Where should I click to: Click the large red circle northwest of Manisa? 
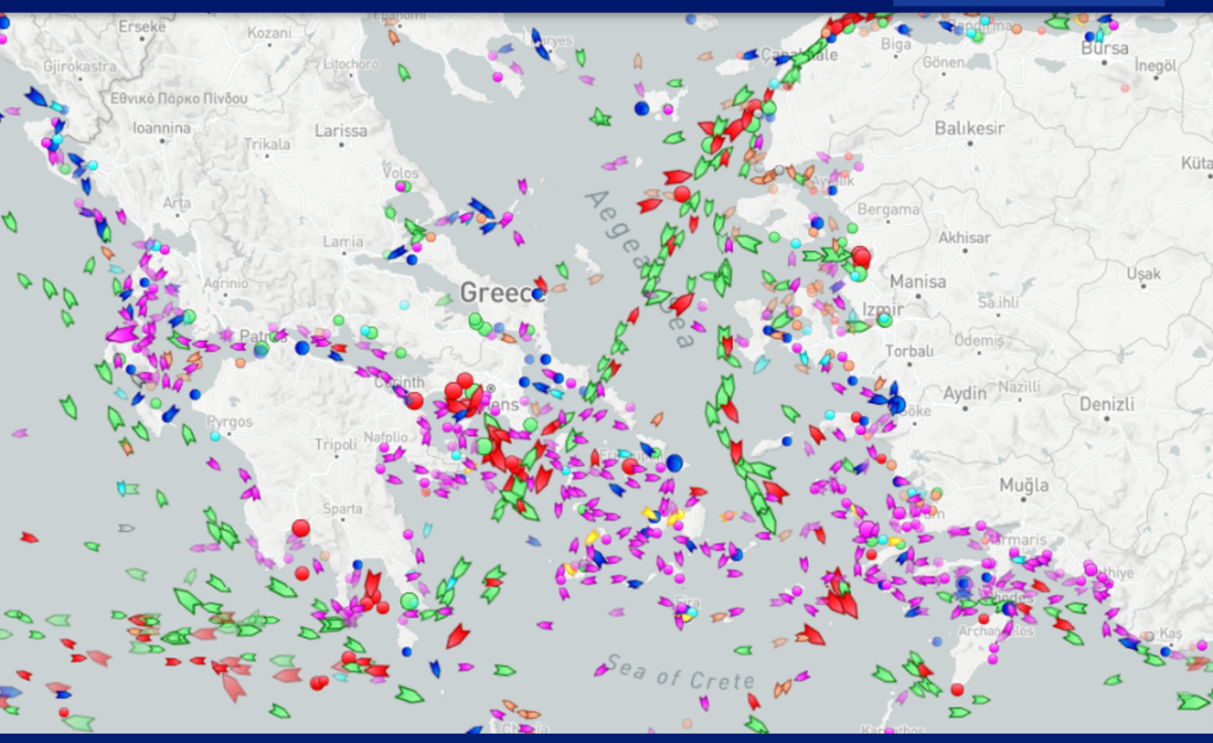[861, 258]
